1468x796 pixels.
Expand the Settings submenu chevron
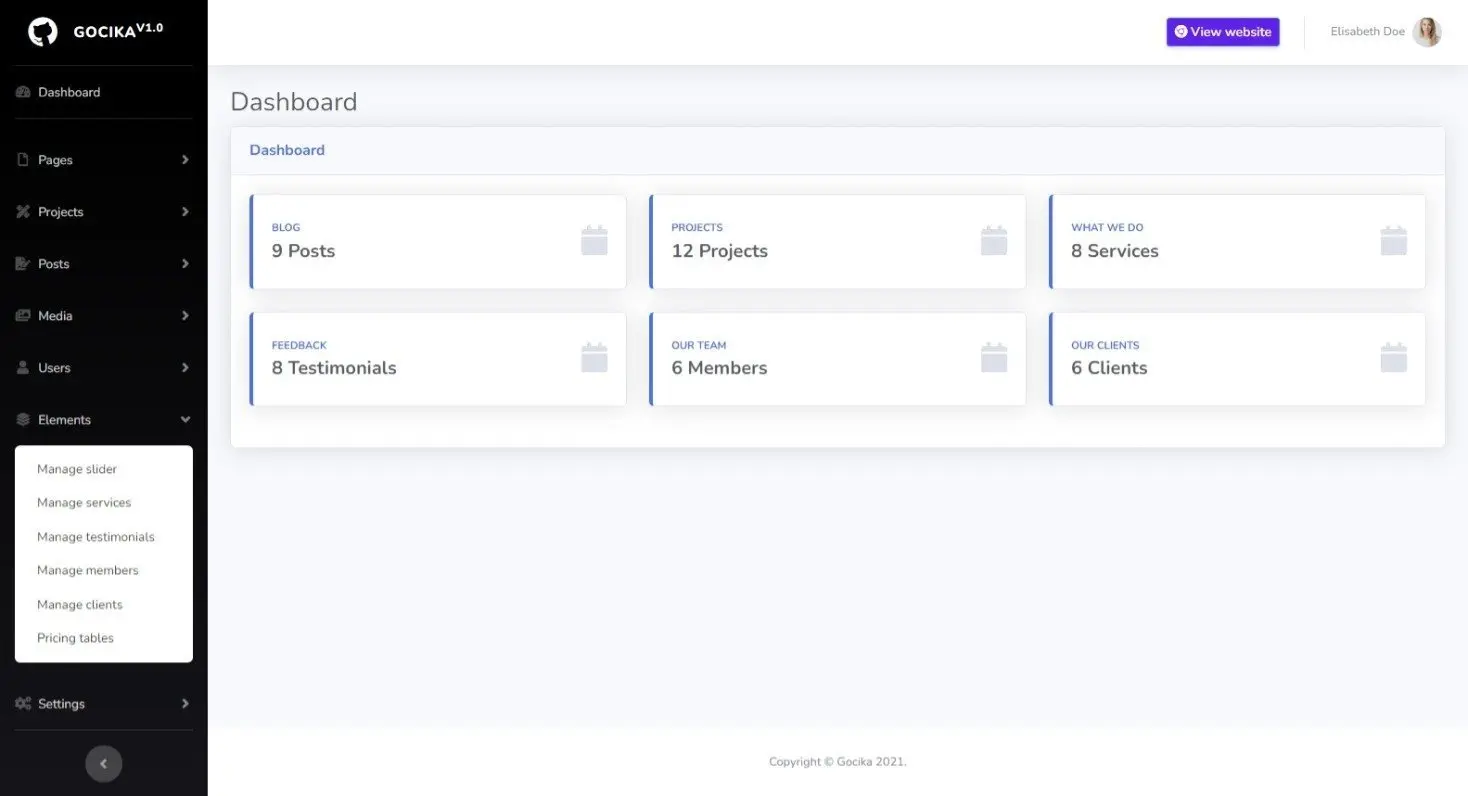tap(185, 704)
